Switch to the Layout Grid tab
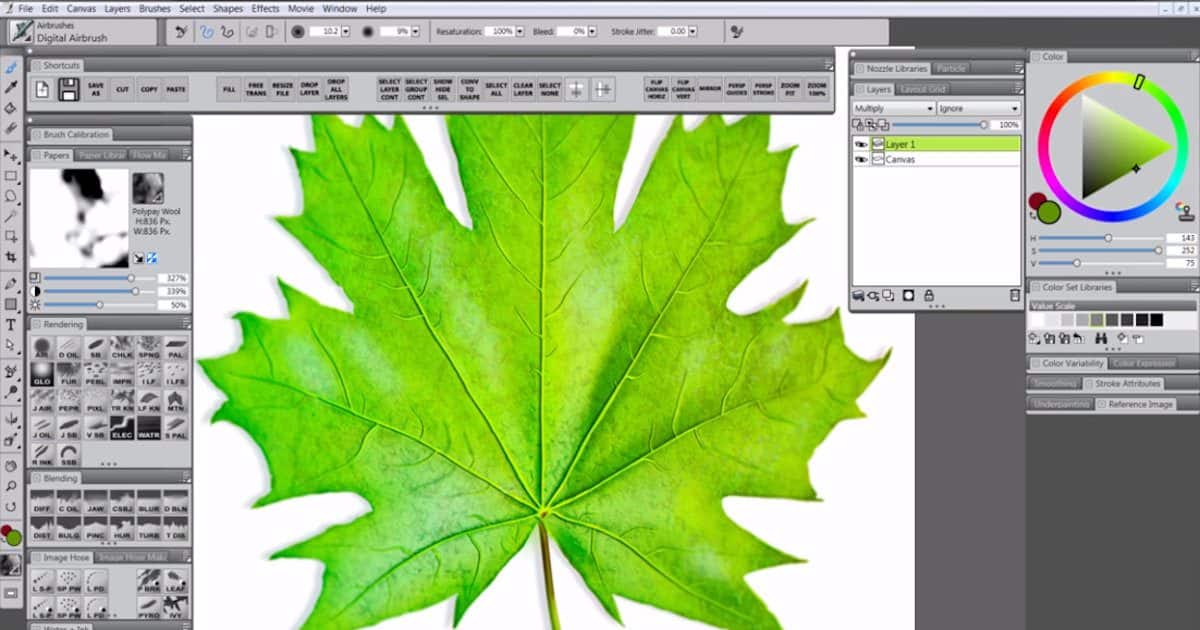 pos(922,89)
